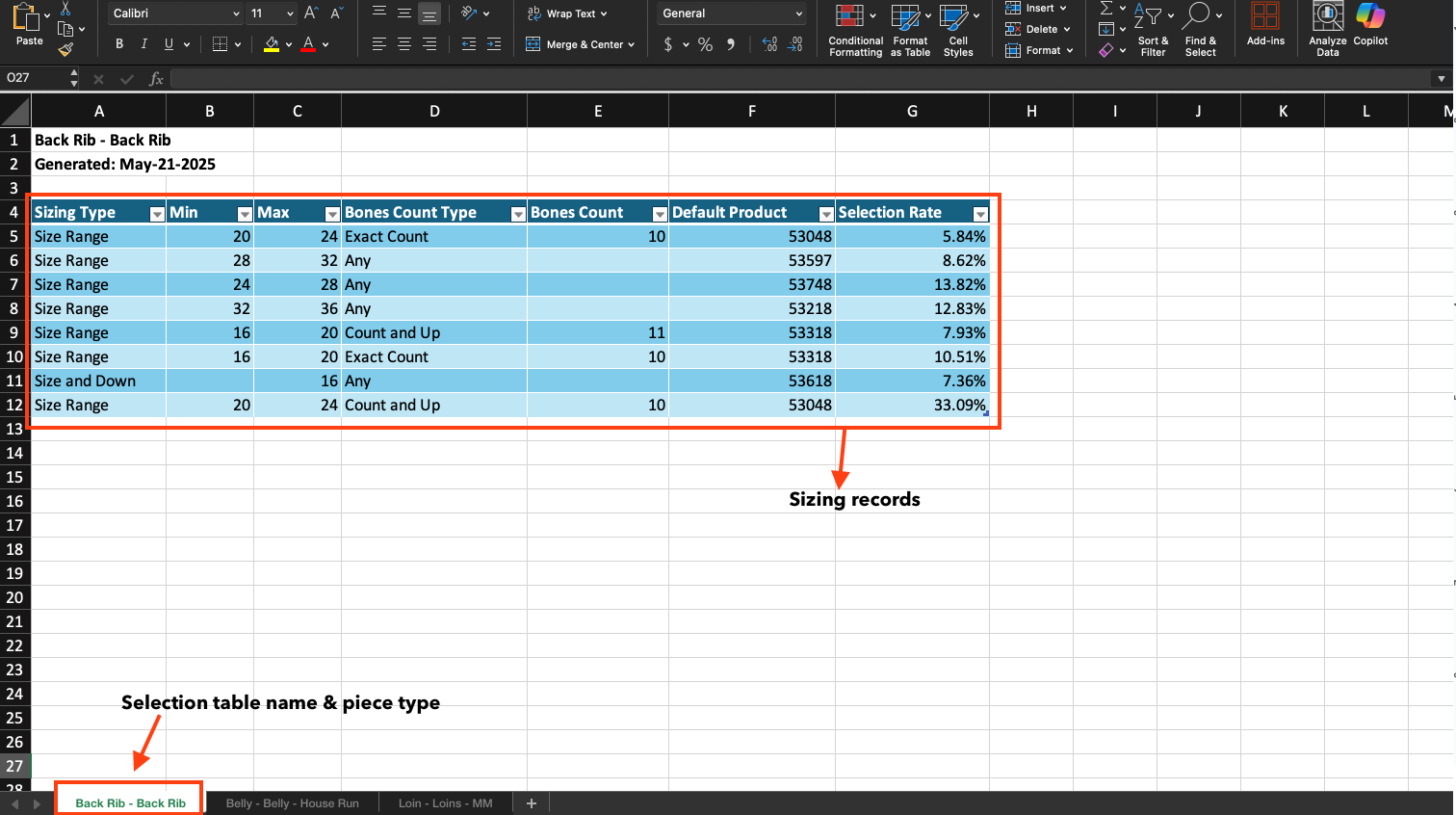This screenshot has width=1456, height=815.
Task: Click the Name Box showing O27
Action: [34, 78]
